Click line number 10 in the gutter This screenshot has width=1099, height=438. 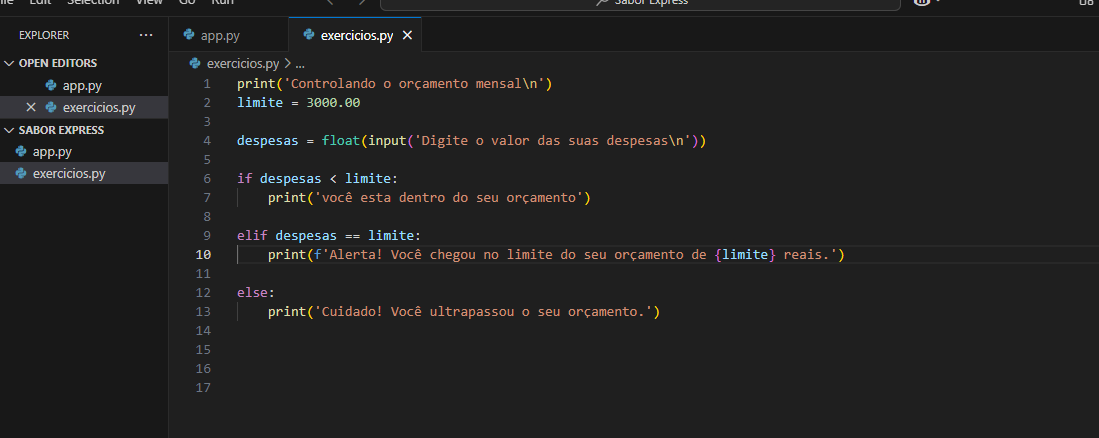(x=203, y=254)
